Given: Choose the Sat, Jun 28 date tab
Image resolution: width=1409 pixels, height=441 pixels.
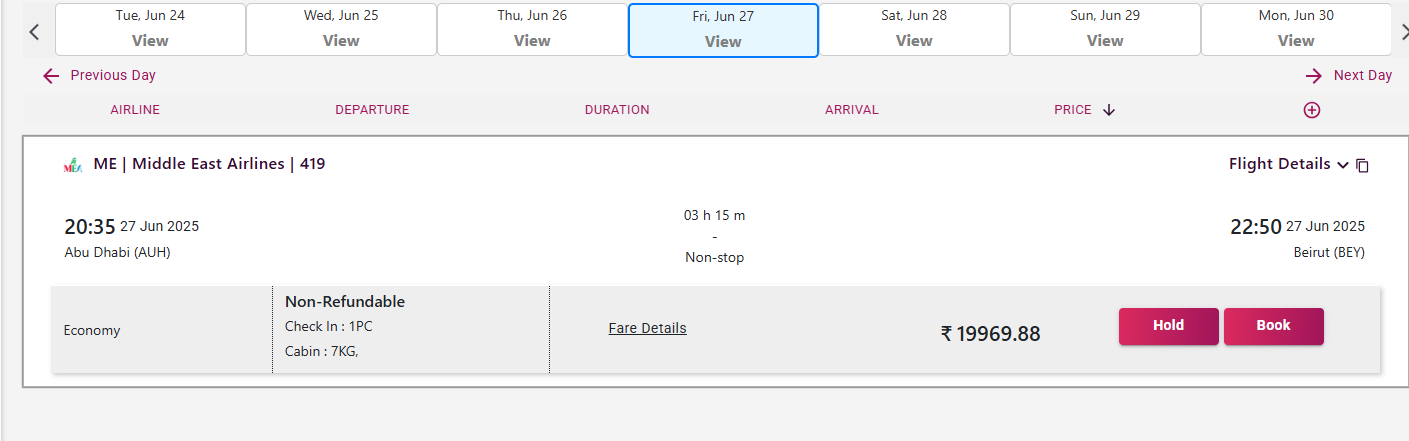Looking at the screenshot, I should coord(914,29).
